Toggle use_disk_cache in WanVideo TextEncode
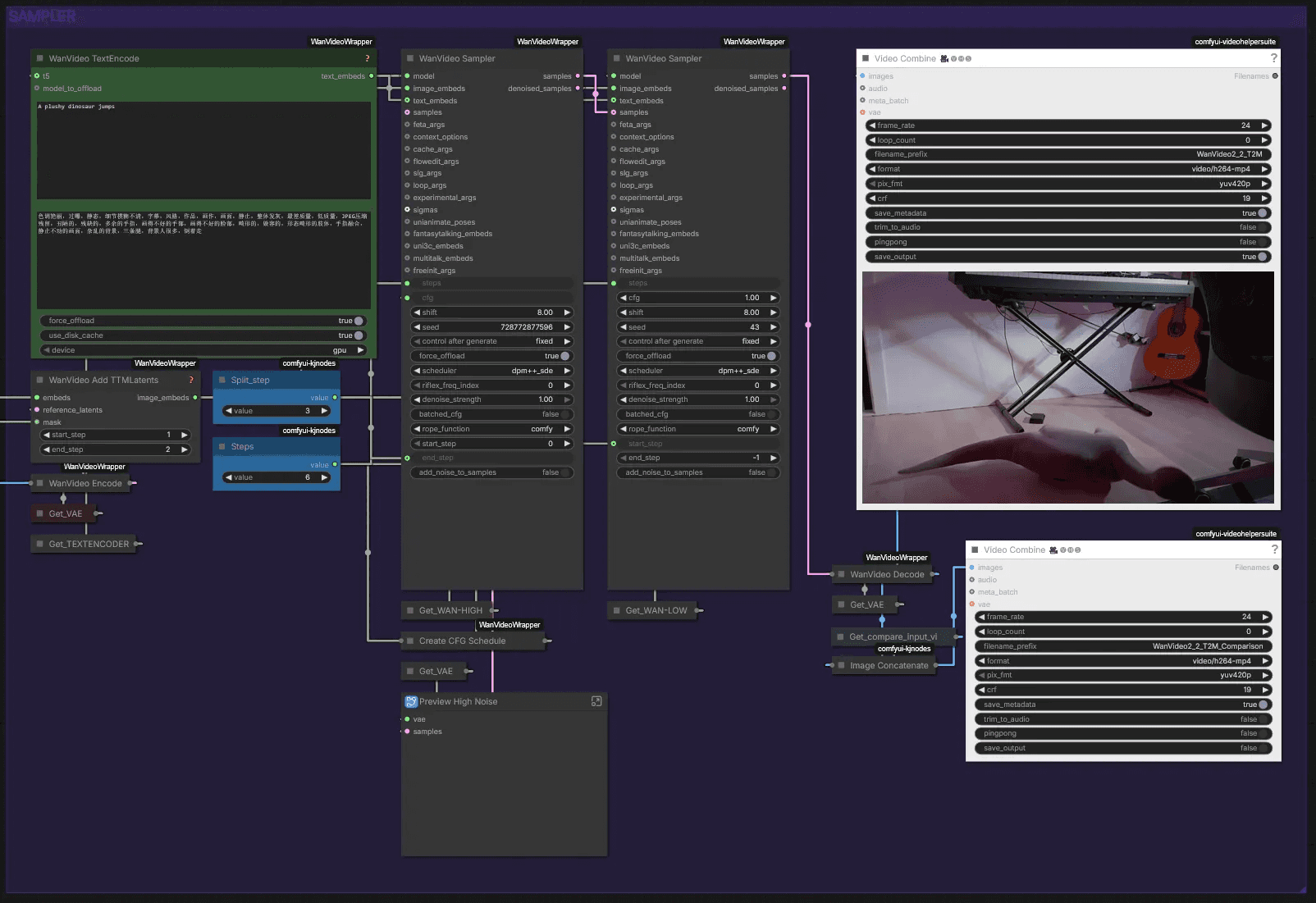Screen dimensions: 1316x903 (x=358, y=335)
